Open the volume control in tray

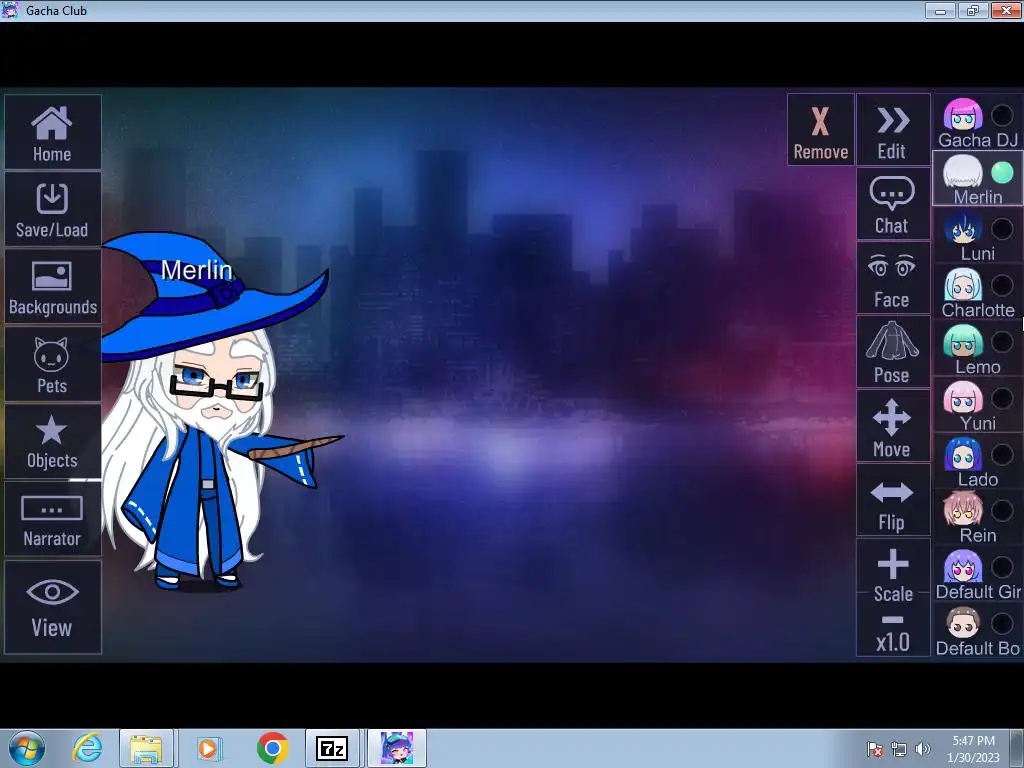click(x=923, y=749)
